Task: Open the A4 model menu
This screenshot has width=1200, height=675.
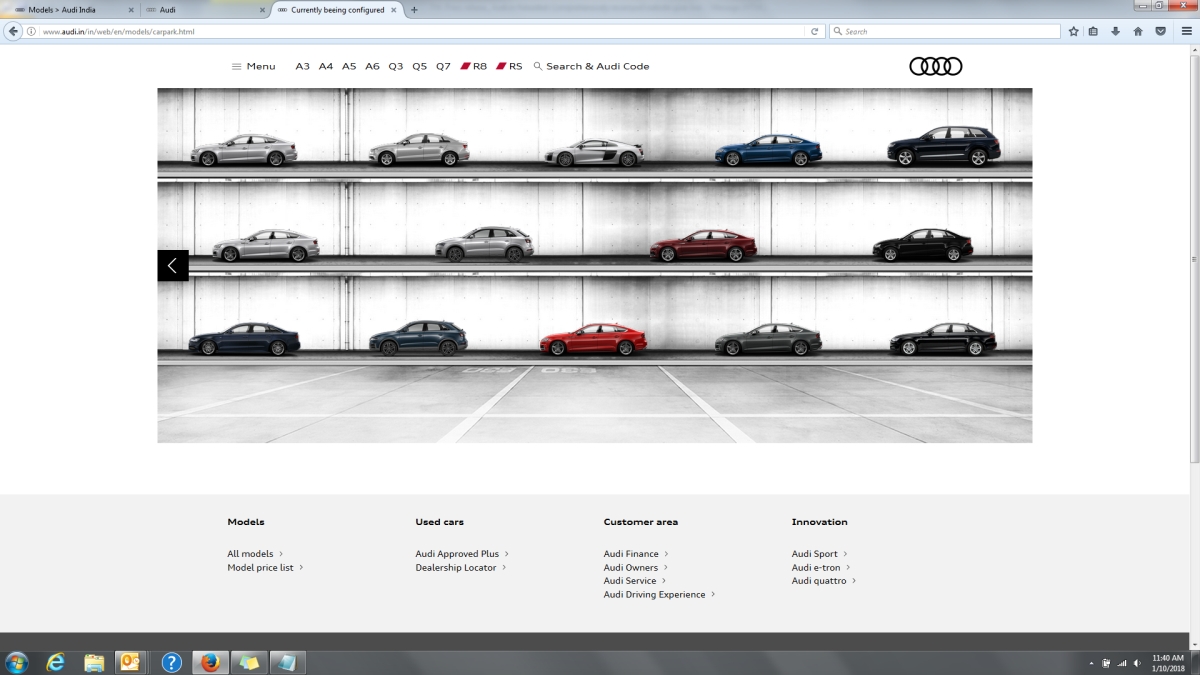Action: tap(326, 66)
